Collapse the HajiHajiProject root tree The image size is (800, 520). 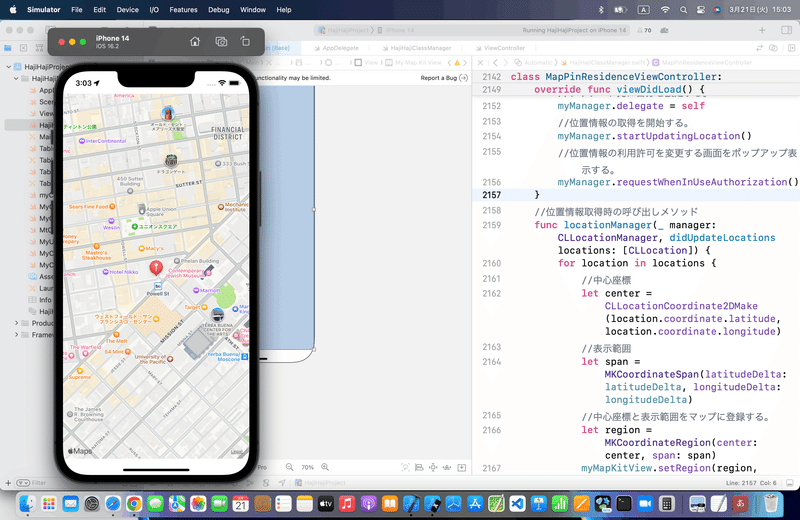(9, 67)
